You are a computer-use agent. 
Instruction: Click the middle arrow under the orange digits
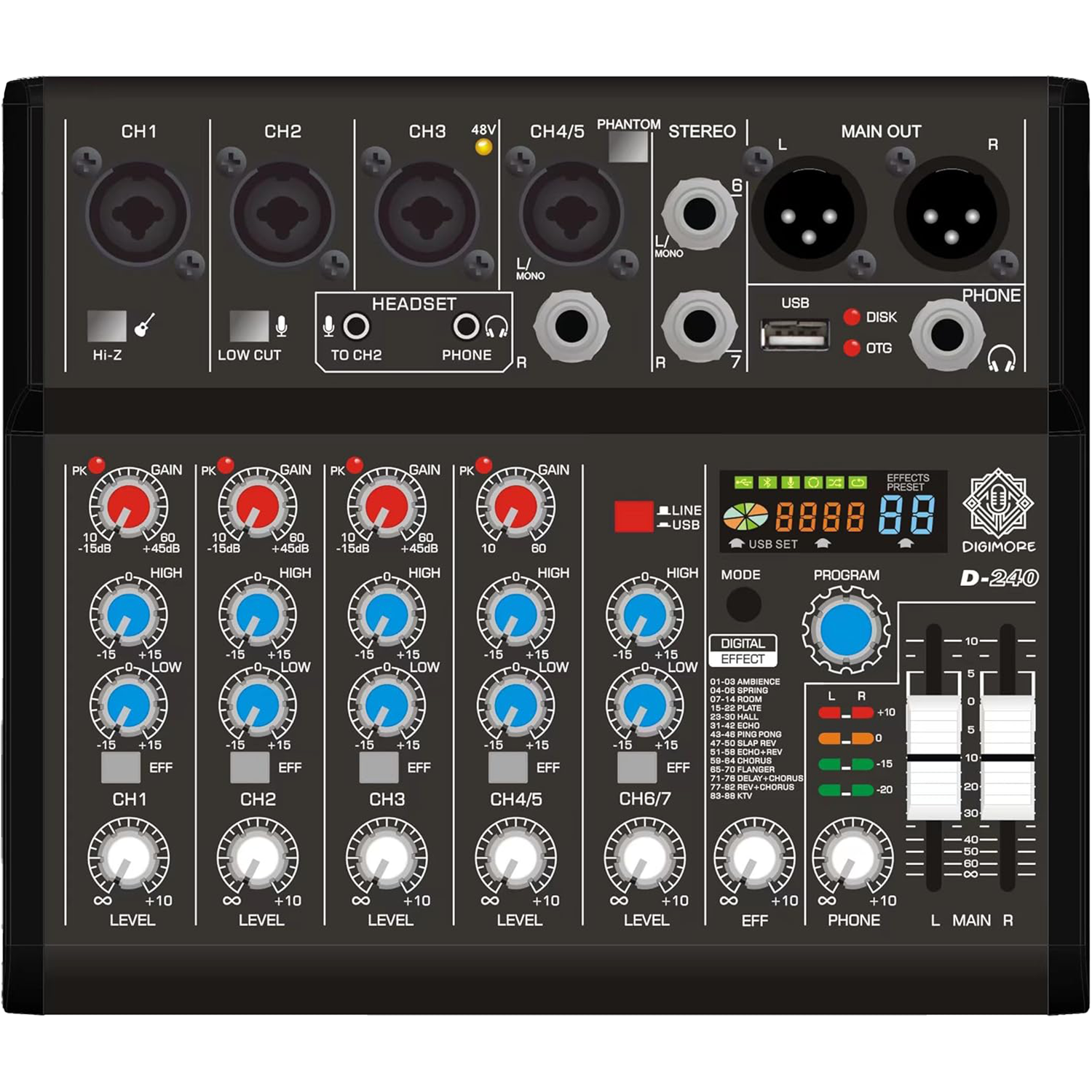[x=822, y=542]
